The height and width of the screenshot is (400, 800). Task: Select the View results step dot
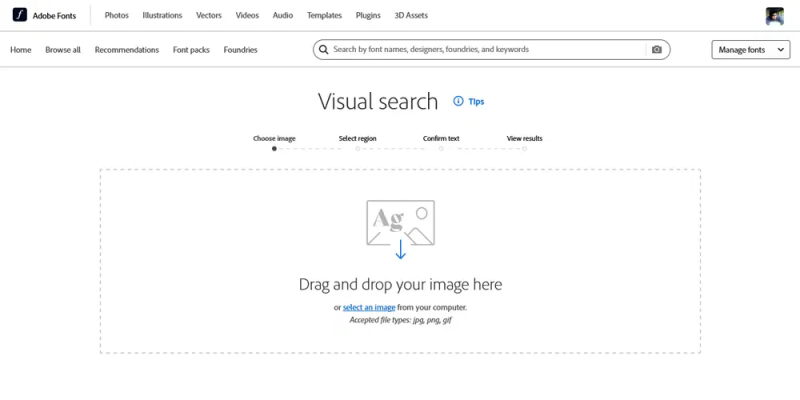click(524, 149)
